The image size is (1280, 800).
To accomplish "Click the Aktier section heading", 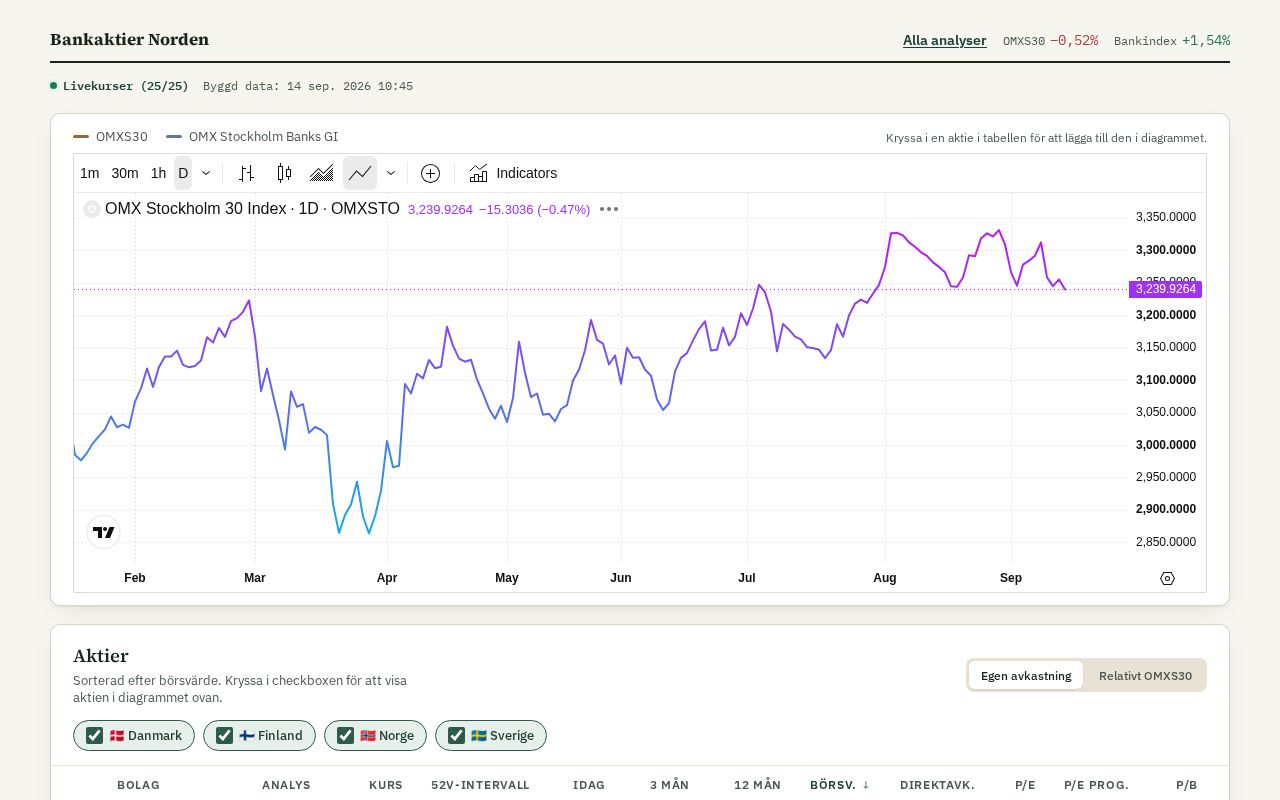I will (x=101, y=656).
